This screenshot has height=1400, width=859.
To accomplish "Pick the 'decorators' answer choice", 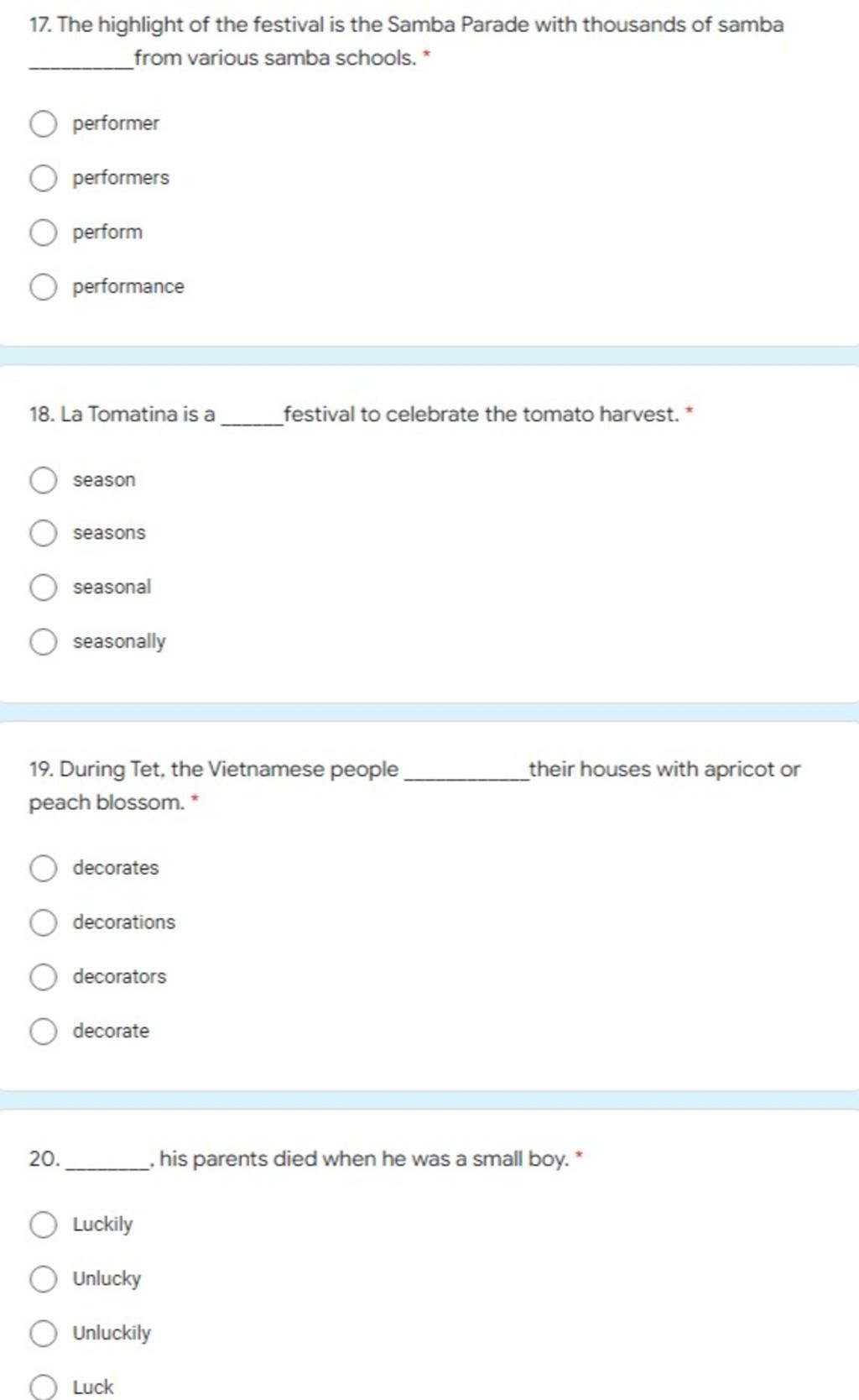I will click(44, 977).
